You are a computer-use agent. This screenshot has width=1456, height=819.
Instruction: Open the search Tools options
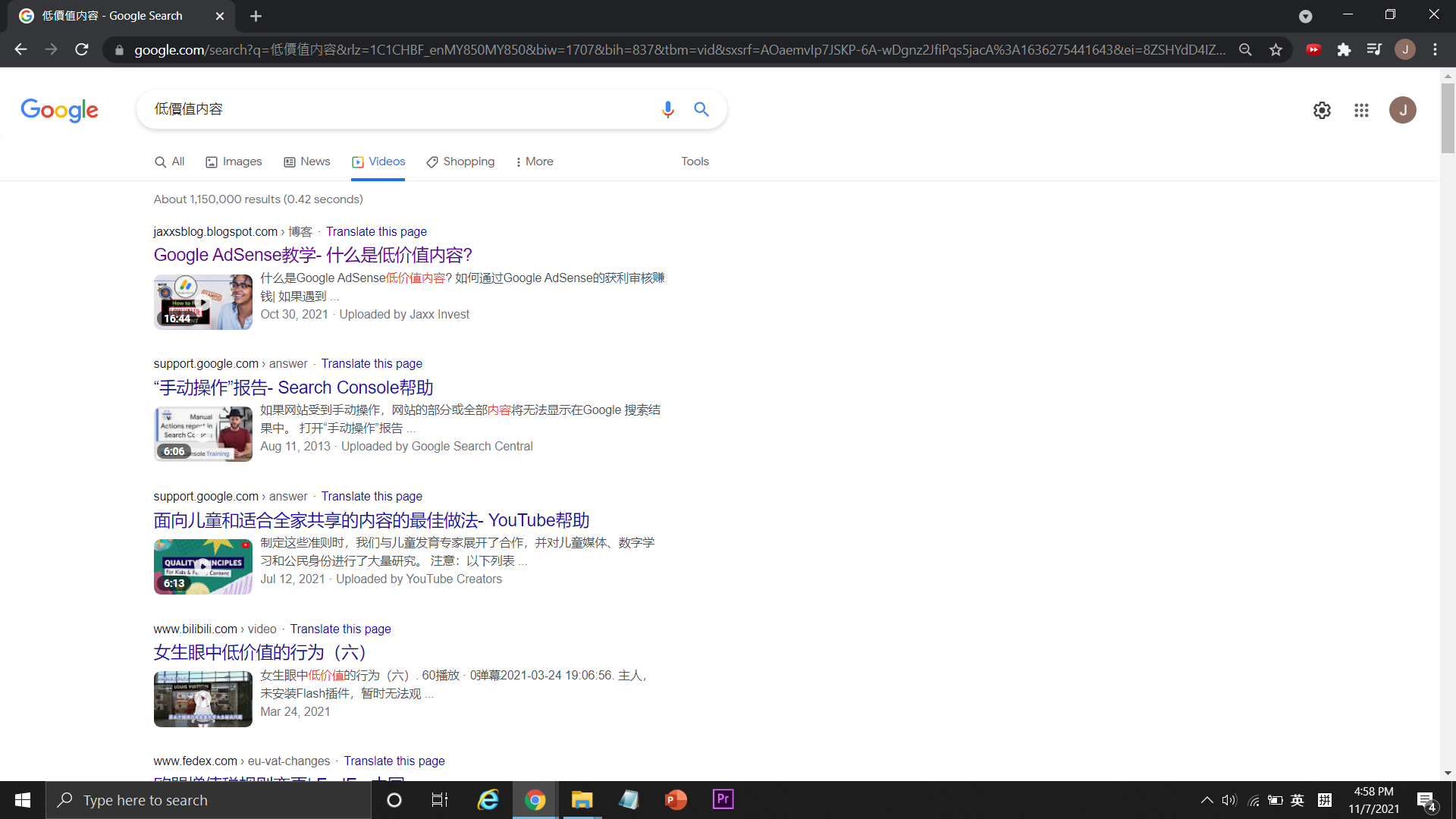click(695, 162)
